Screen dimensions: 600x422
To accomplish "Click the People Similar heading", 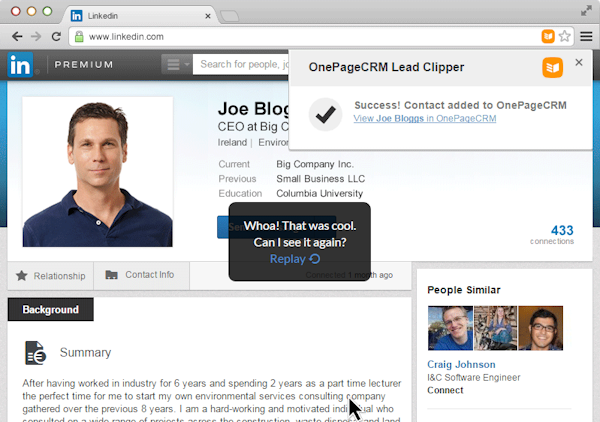I will (464, 290).
